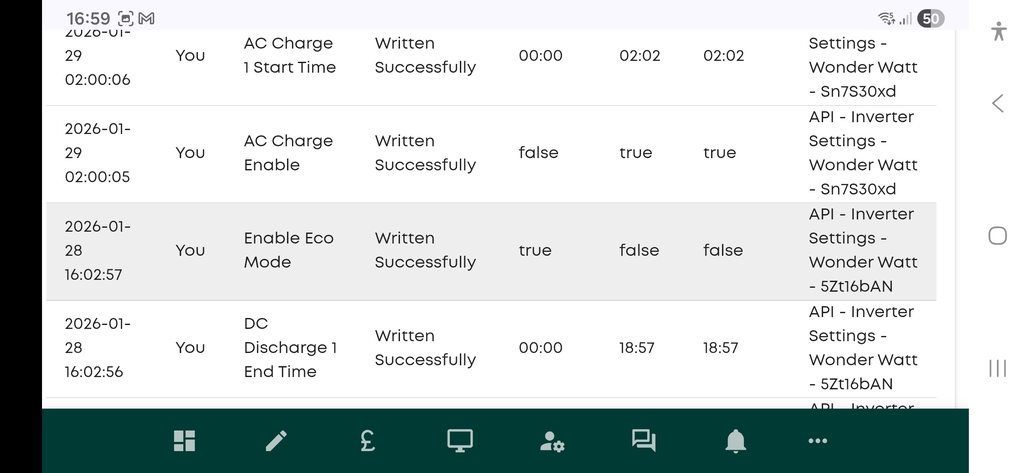The height and width of the screenshot is (473, 1024).
Task: Select the monitor display icon
Action: (x=460, y=441)
